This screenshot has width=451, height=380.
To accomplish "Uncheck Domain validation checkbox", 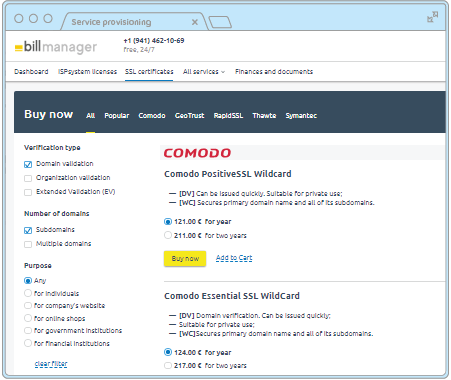I will pyautogui.click(x=28, y=164).
